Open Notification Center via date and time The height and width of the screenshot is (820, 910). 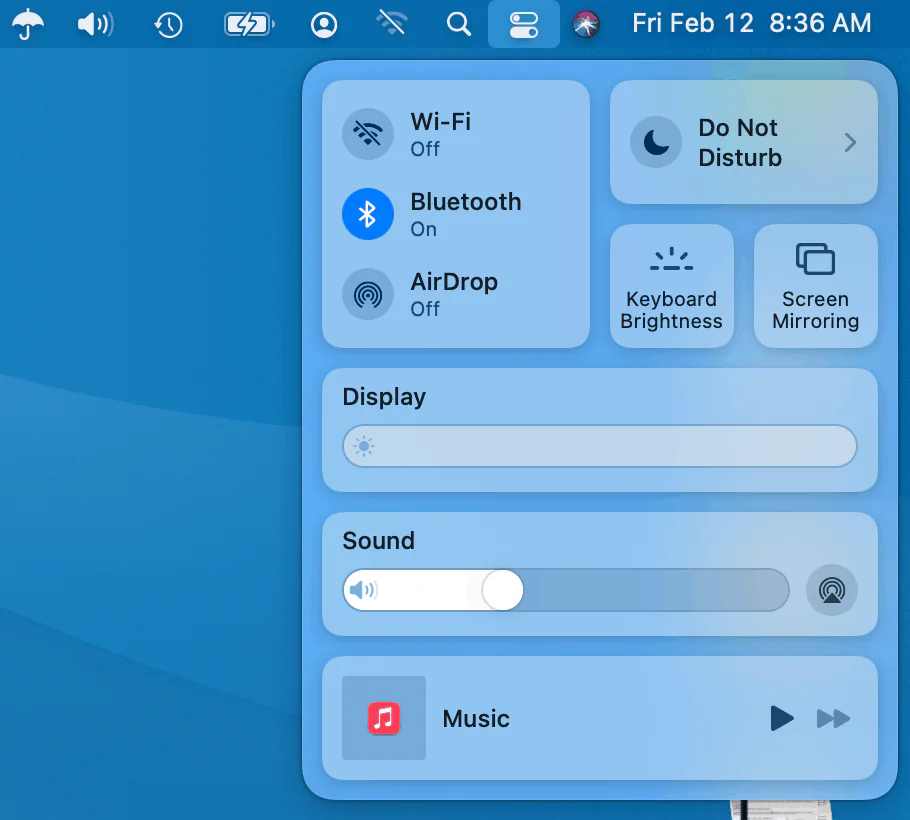(x=752, y=23)
